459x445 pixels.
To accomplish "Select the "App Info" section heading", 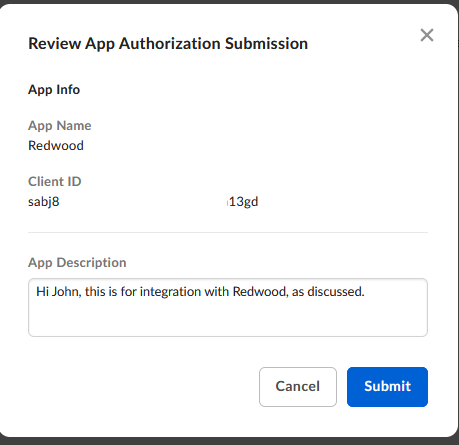I will (54, 90).
